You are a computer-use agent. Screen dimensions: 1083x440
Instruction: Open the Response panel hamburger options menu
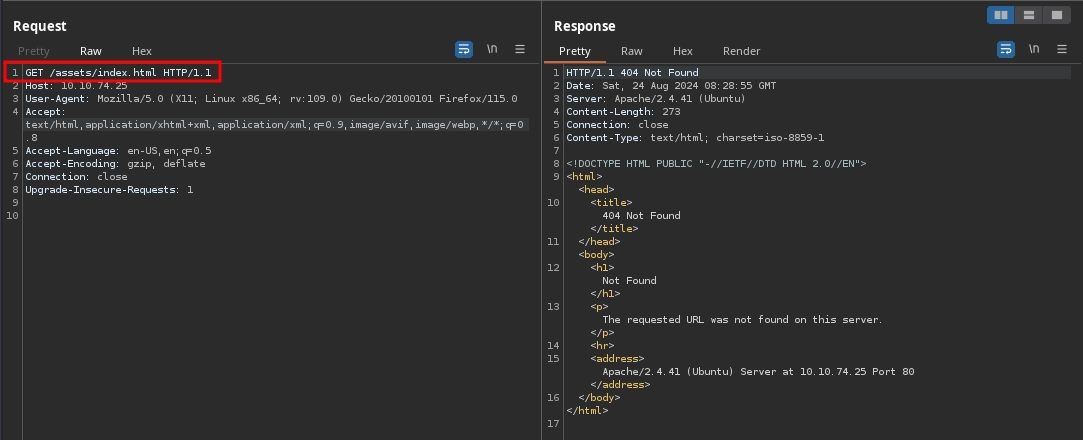[1061, 49]
